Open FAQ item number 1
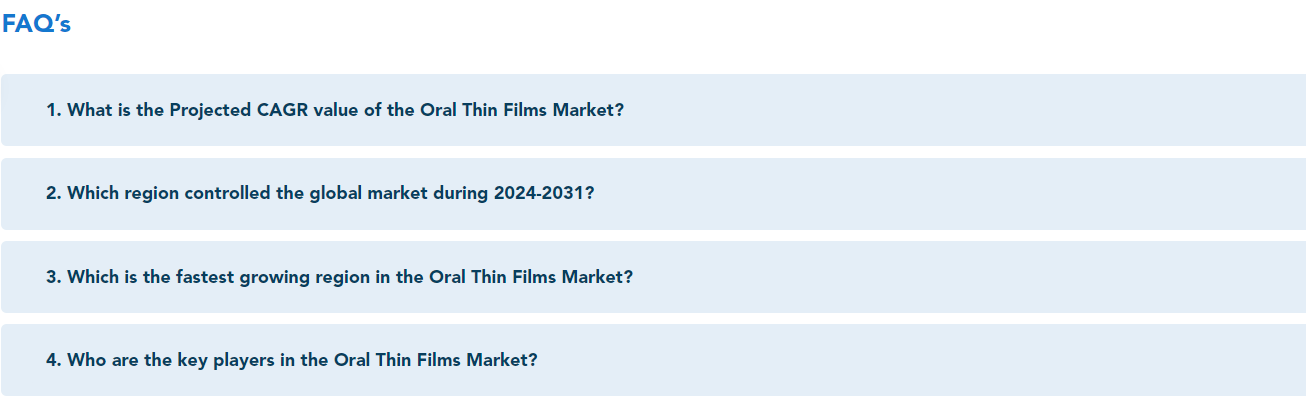 pyautogui.click(x=653, y=110)
